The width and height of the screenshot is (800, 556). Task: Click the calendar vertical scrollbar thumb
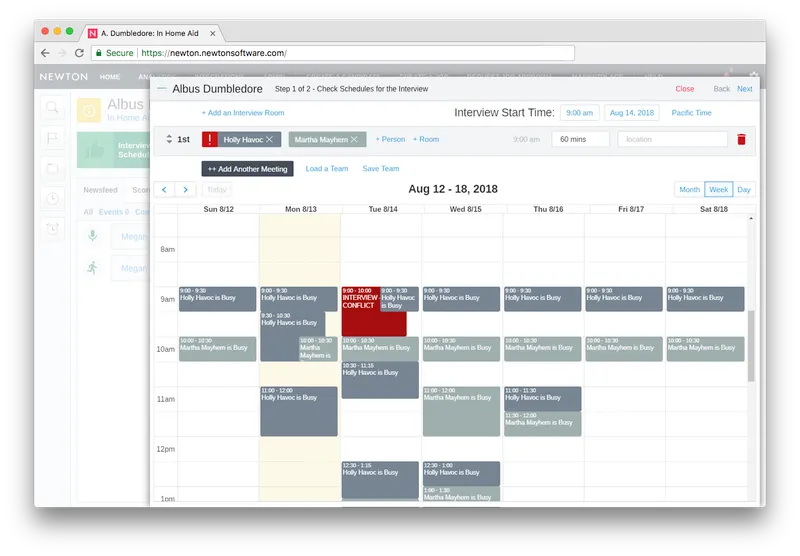click(751, 346)
